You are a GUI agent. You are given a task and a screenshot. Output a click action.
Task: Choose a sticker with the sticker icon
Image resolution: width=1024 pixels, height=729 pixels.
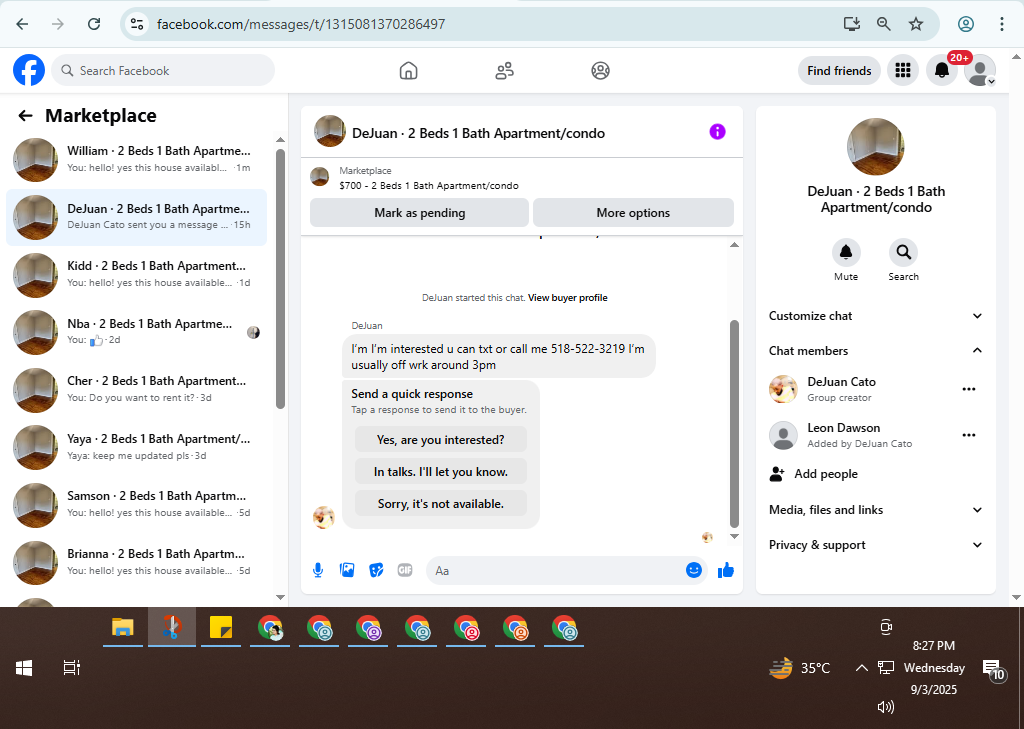tap(376, 570)
